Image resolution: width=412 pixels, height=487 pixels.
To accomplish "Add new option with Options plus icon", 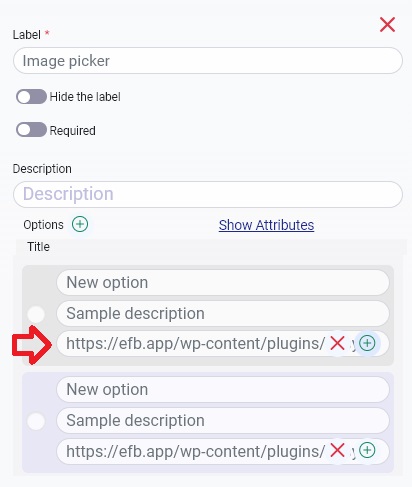I will [80, 224].
